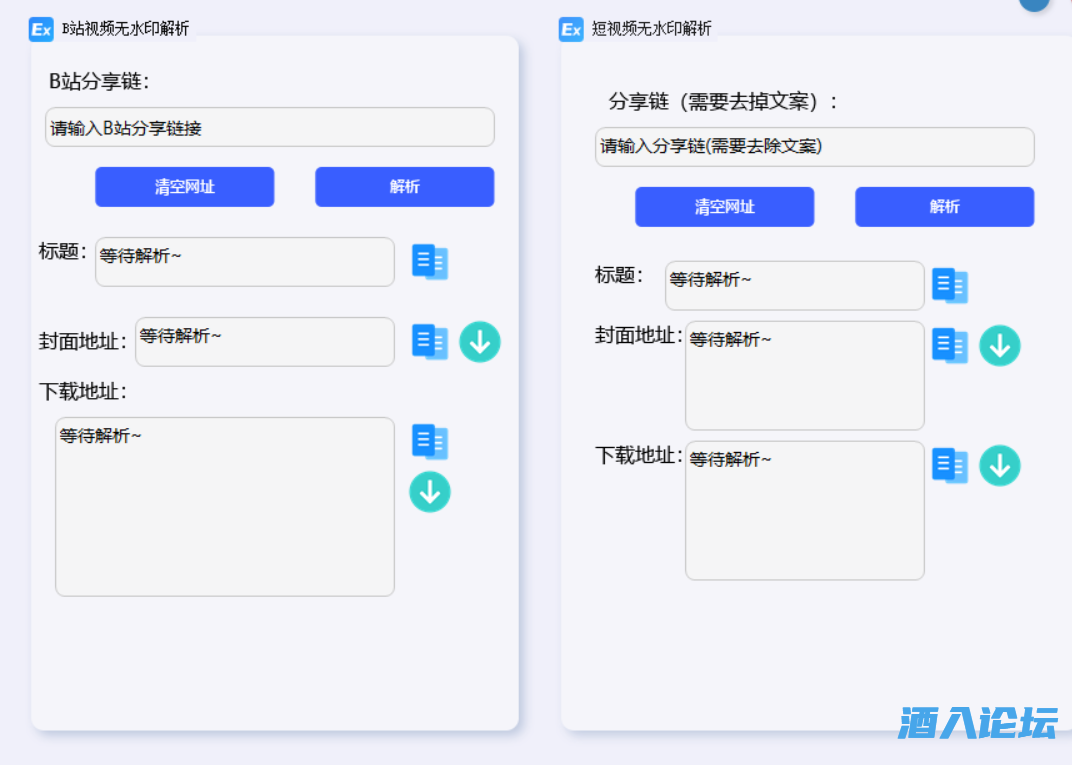Copy the 下载地址 in the 短视频 panel

[950, 464]
